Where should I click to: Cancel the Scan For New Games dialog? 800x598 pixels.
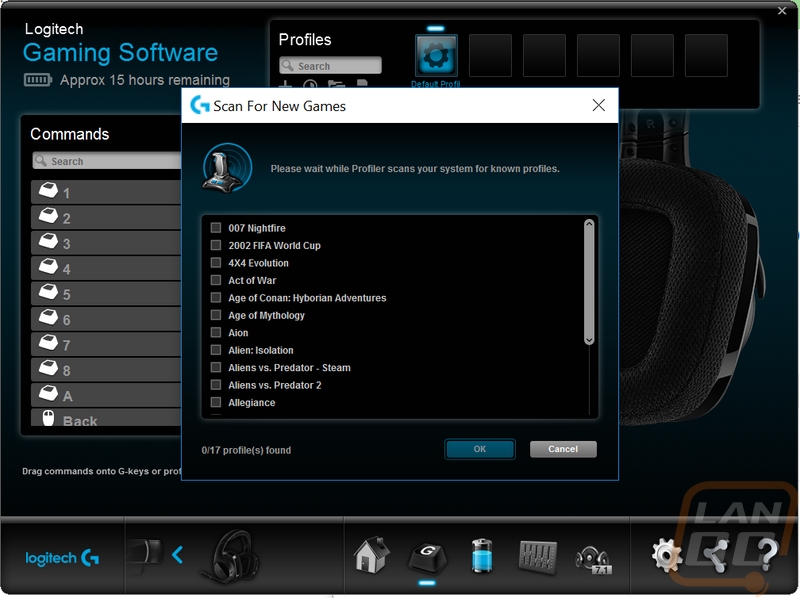[563, 449]
